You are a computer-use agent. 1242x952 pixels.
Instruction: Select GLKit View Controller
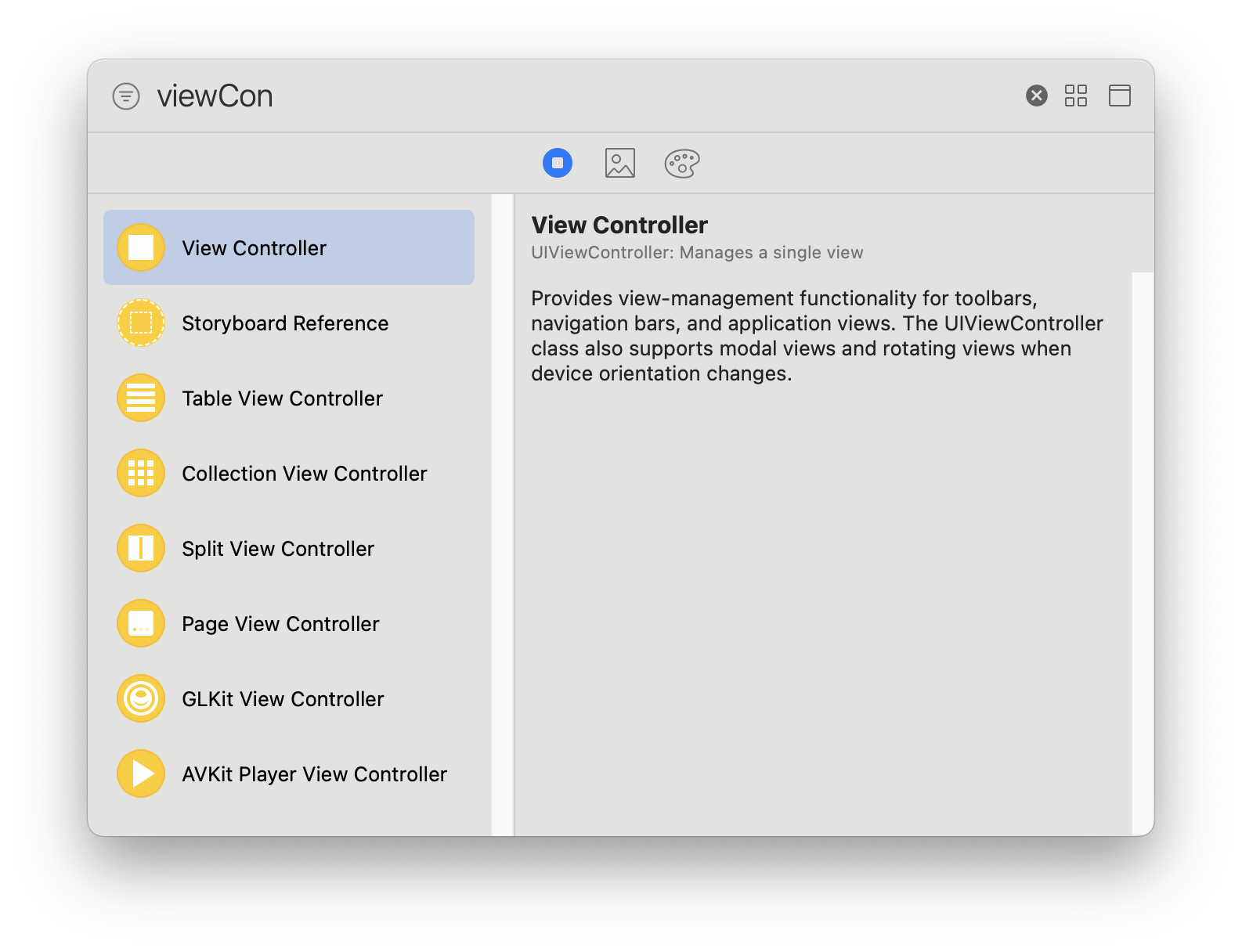click(x=289, y=698)
